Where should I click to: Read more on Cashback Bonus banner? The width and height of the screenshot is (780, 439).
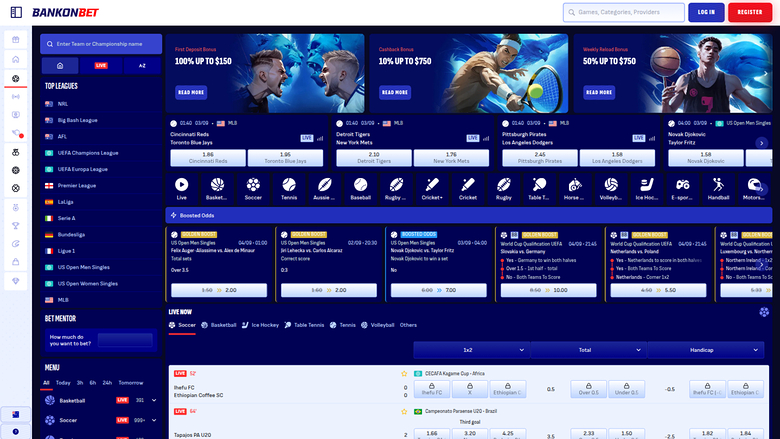395,92
